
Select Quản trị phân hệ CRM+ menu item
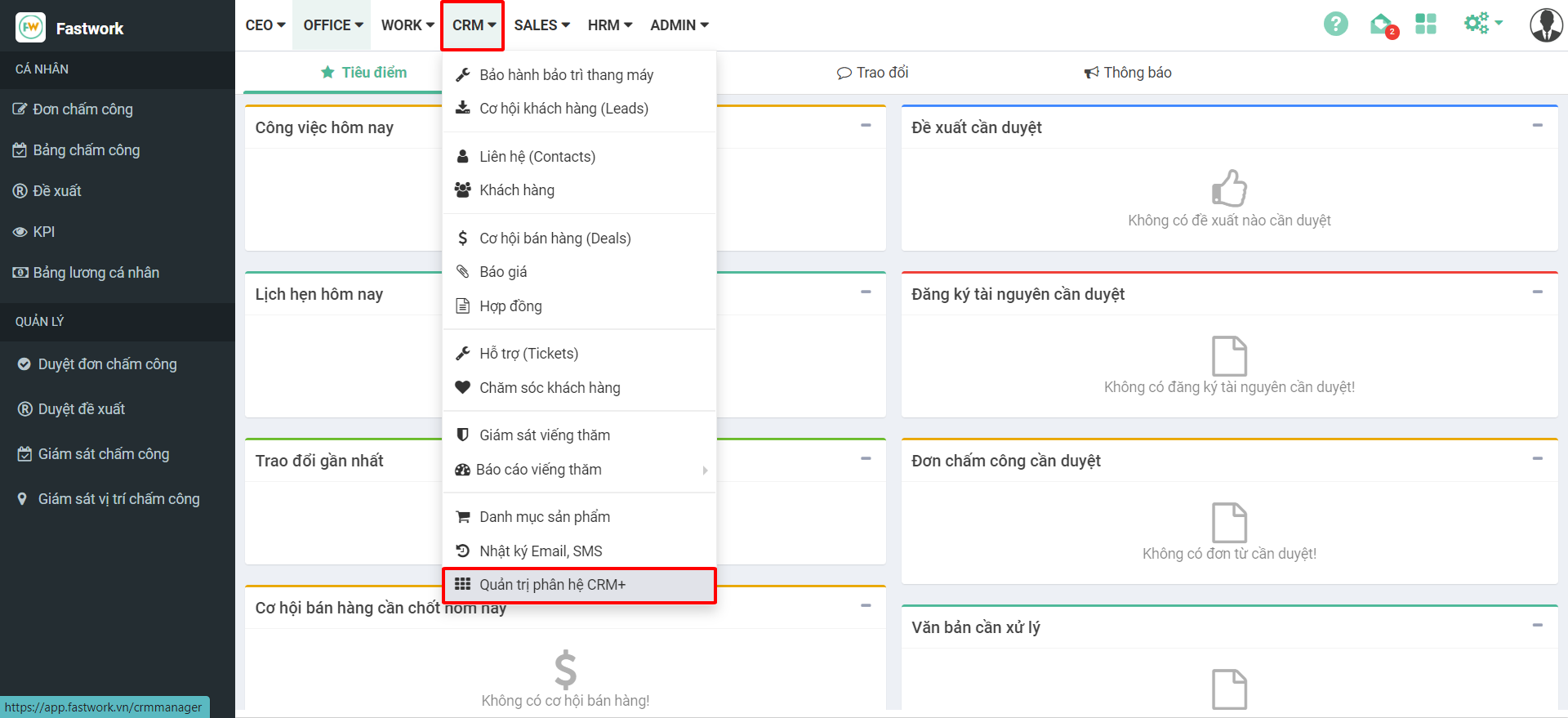pos(552,585)
